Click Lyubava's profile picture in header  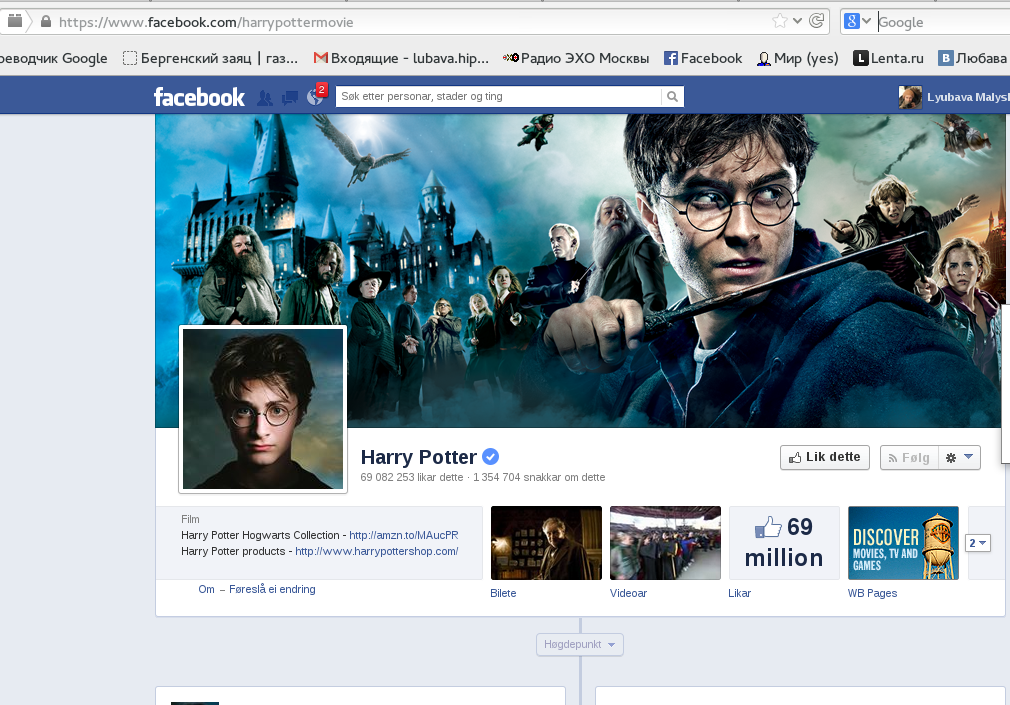coord(910,97)
